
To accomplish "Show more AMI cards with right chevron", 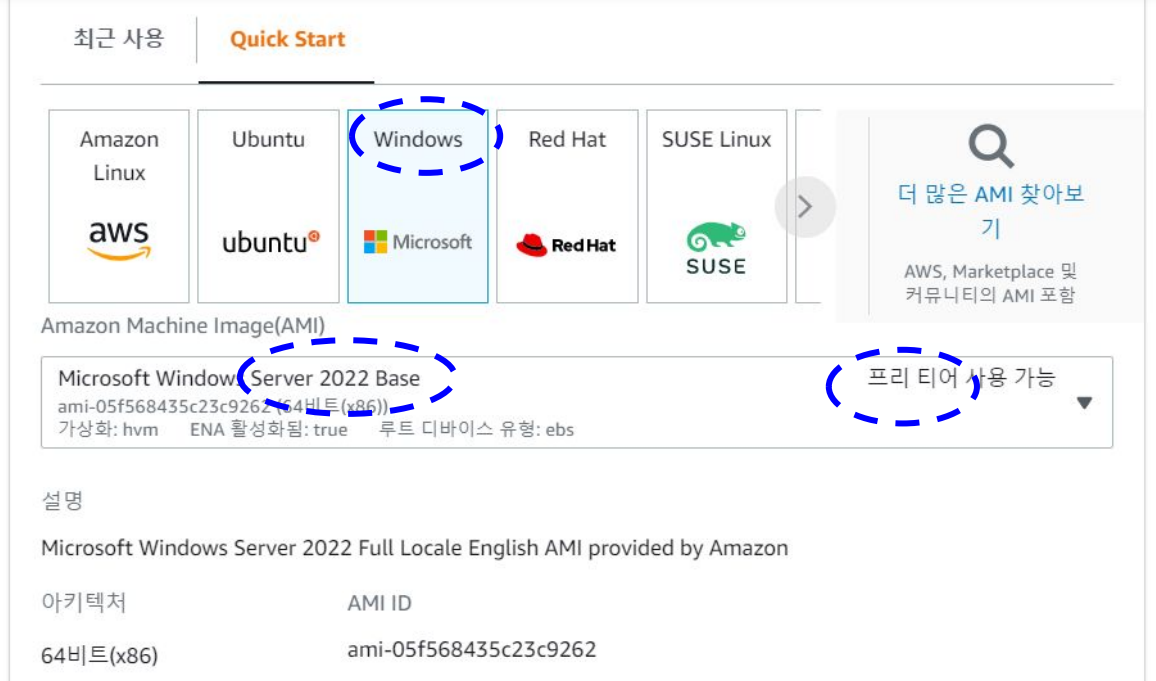I will point(805,207).
